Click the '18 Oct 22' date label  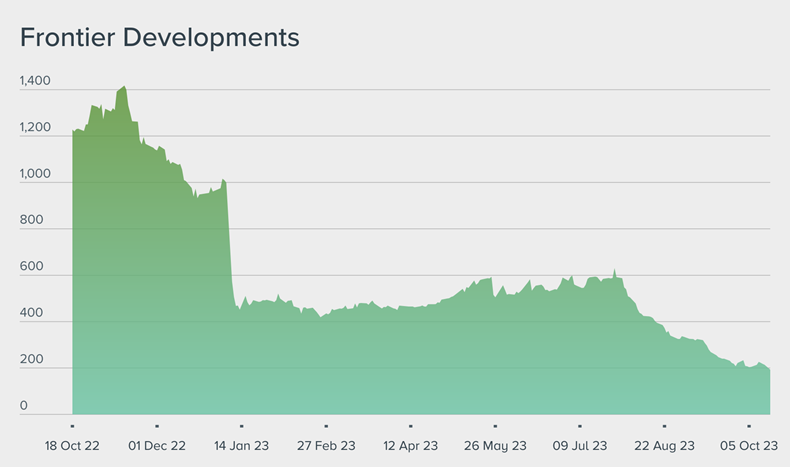pos(72,446)
